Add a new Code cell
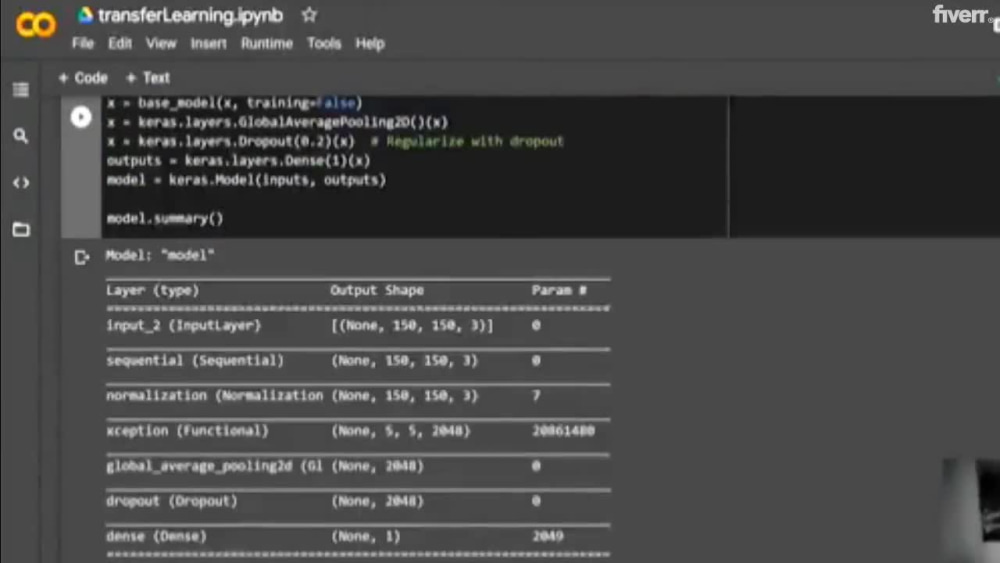The width and height of the screenshot is (1000, 563). (x=83, y=78)
